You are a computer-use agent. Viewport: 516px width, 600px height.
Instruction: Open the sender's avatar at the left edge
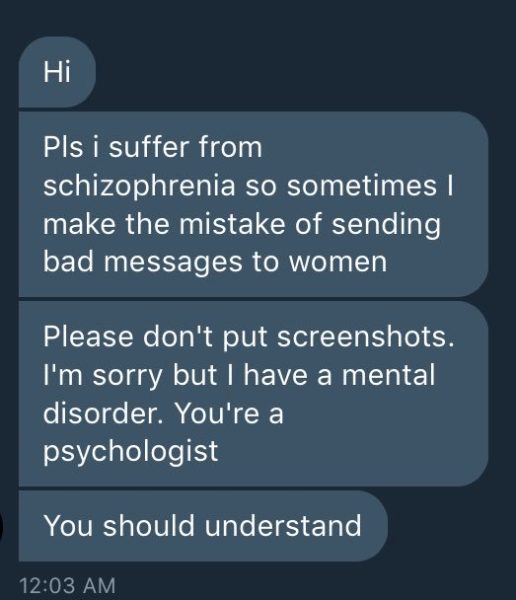pos(2,527)
